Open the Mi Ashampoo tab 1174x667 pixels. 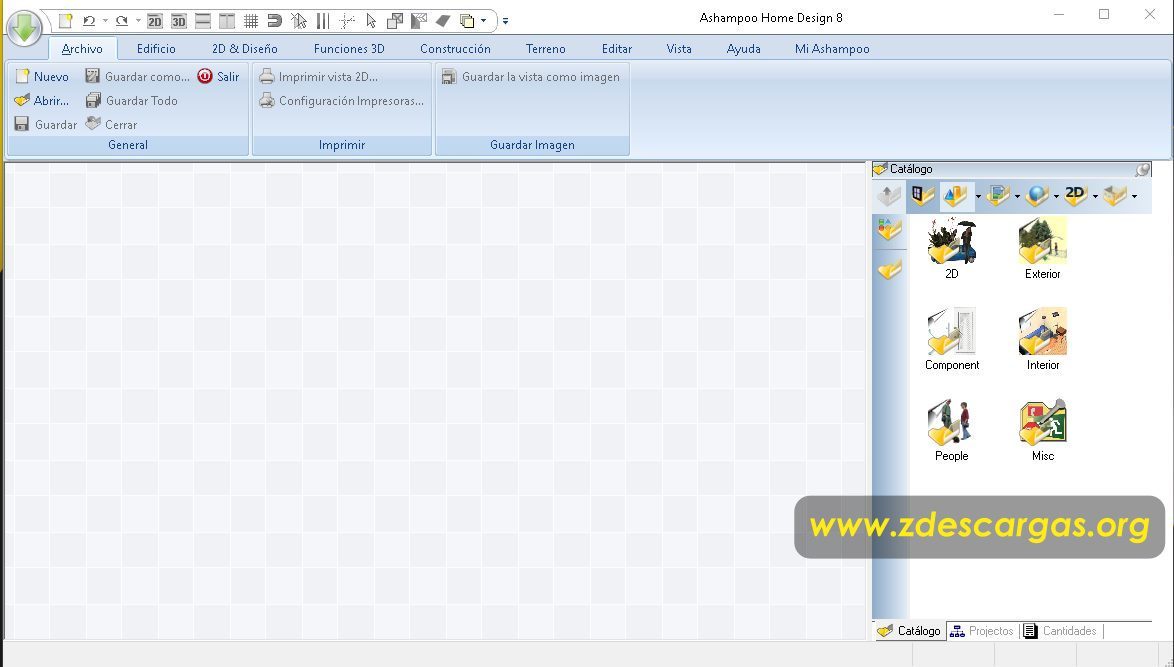pos(832,49)
